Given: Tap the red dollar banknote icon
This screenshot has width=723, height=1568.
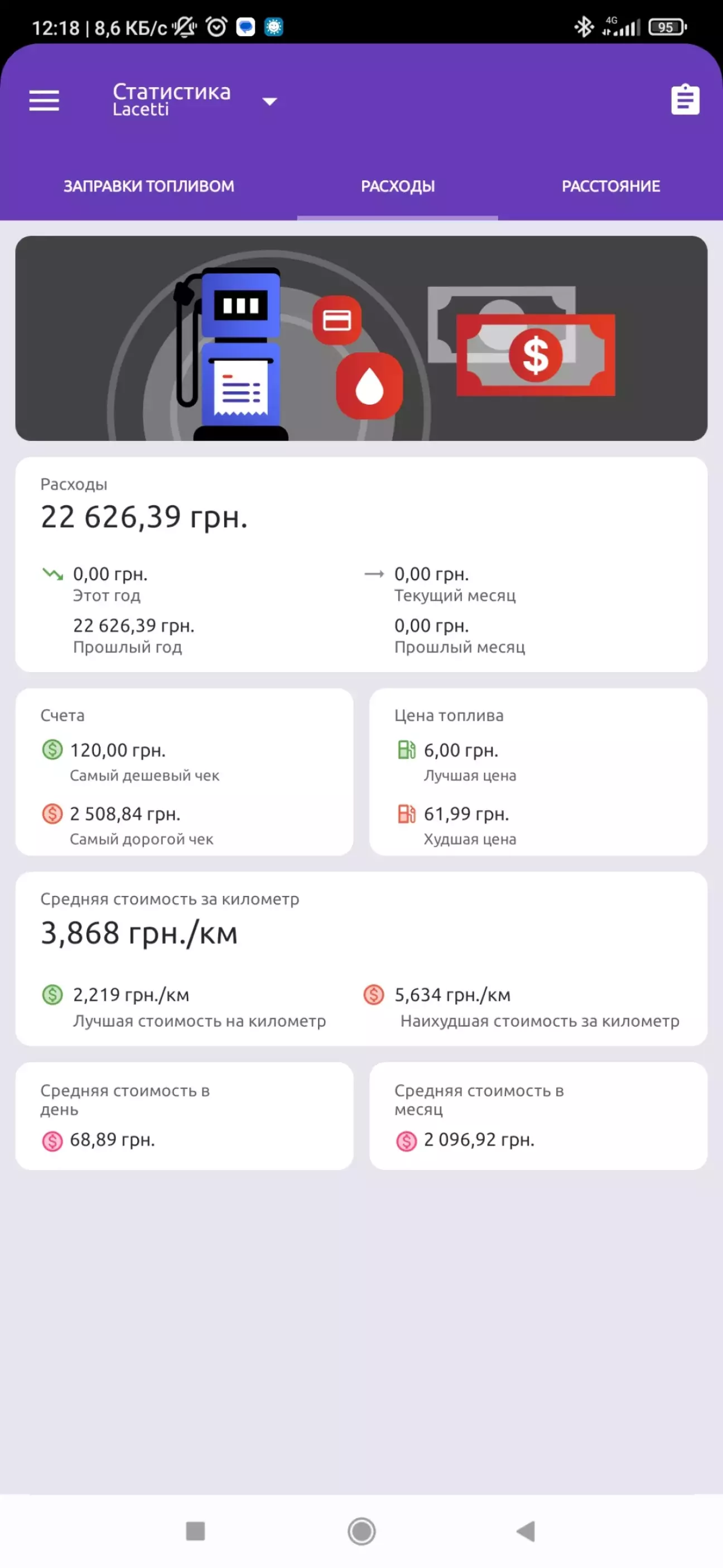Looking at the screenshot, I should tap(536, 355).
